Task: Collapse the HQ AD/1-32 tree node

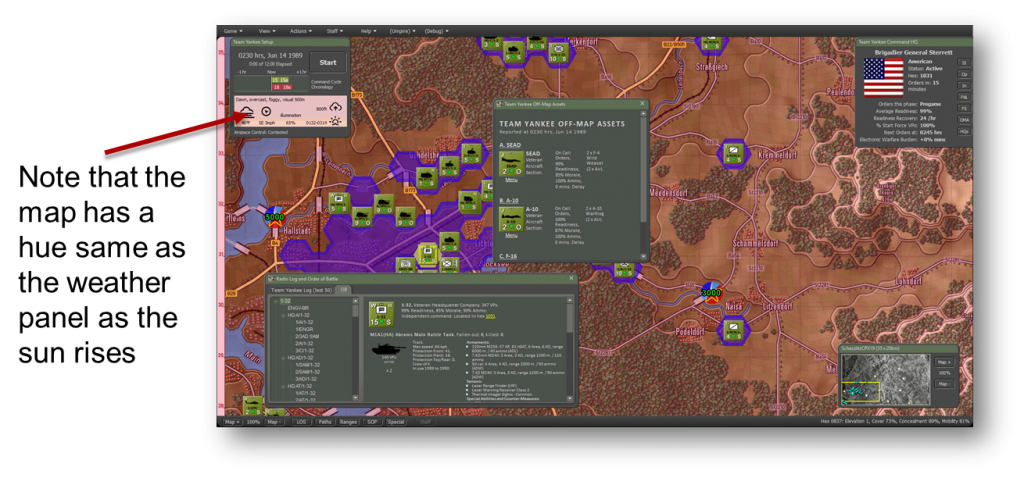Action: [x=283, y=358]
